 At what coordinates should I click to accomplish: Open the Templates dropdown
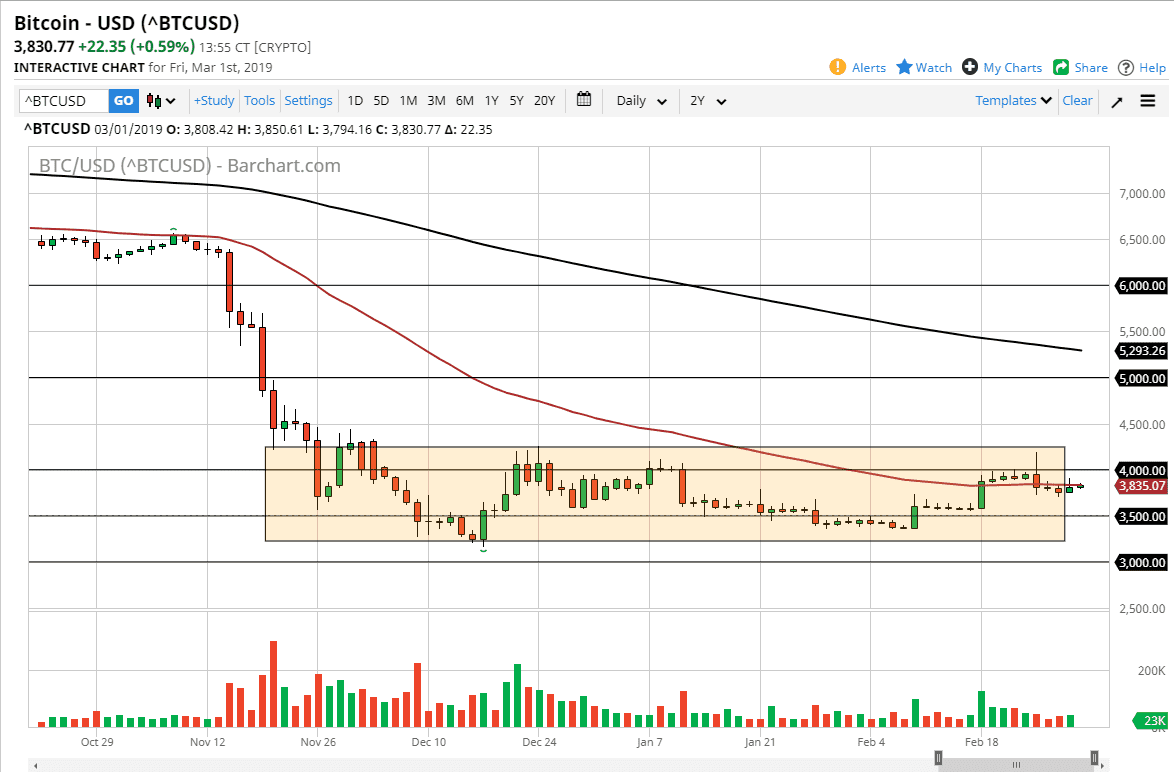coord(1013,100)
